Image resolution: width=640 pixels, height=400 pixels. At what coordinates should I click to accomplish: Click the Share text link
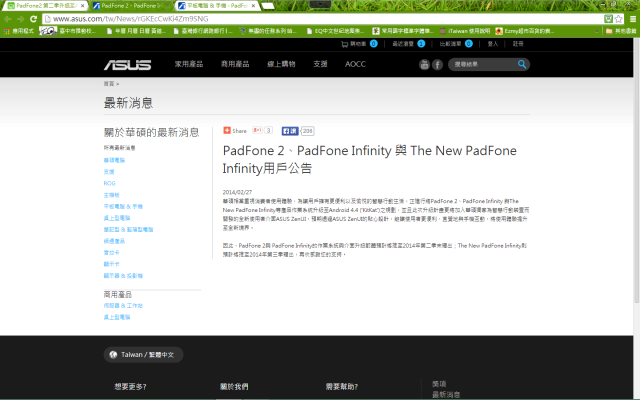239,131
